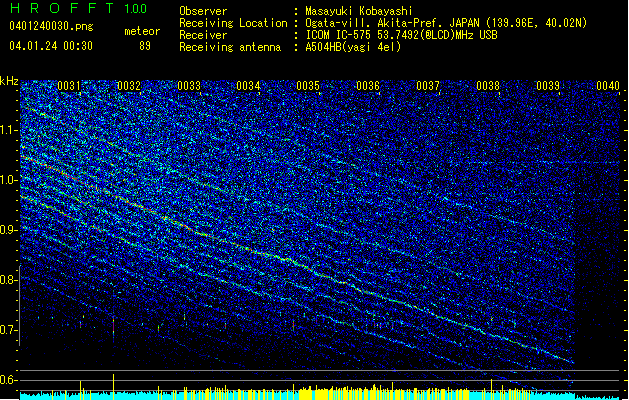Click the 0040 time marker
629x400 pixels.
608,86
